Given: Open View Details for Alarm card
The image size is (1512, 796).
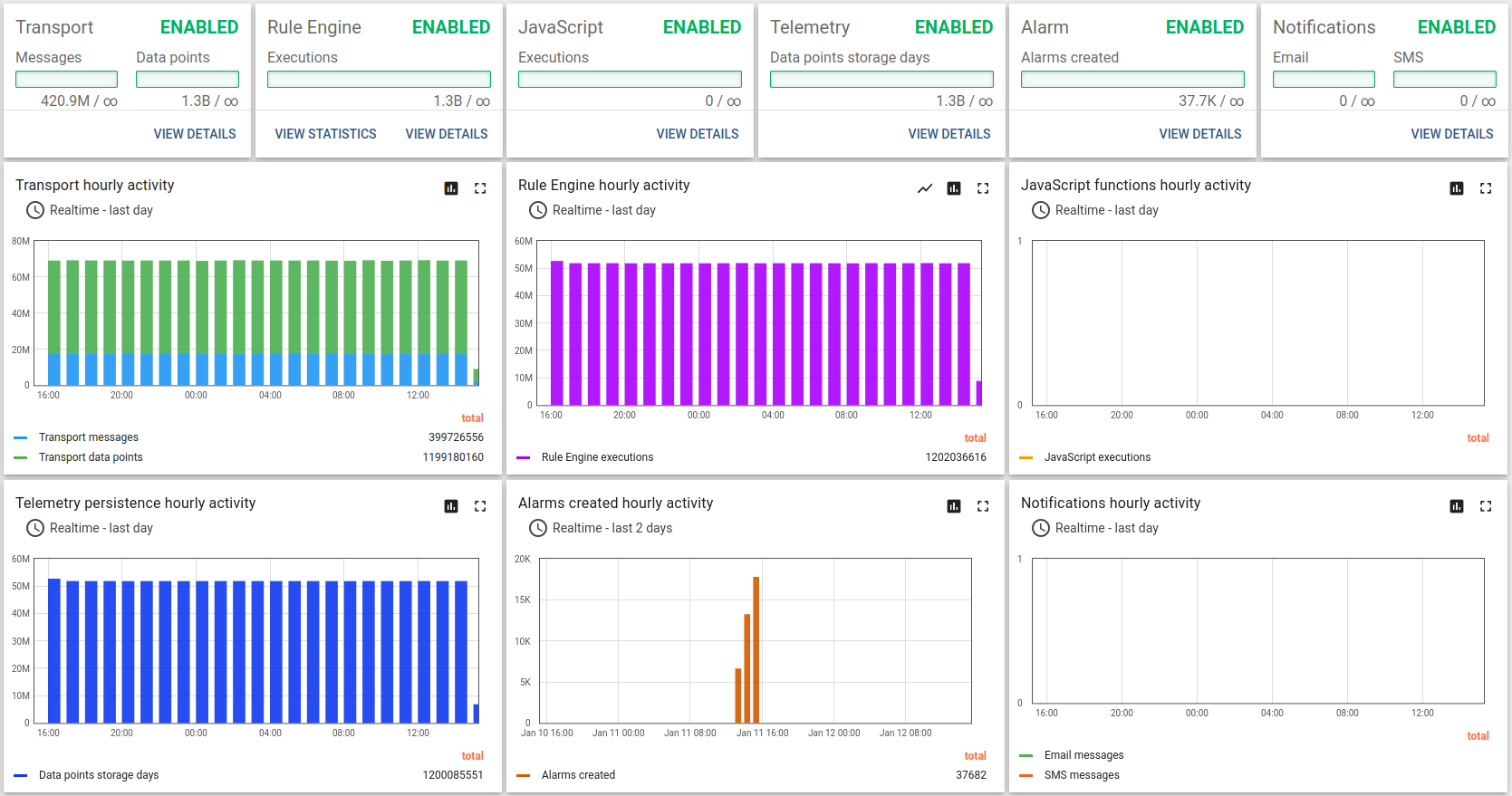Looking at the screenshot, I should tap(1200, 134).
